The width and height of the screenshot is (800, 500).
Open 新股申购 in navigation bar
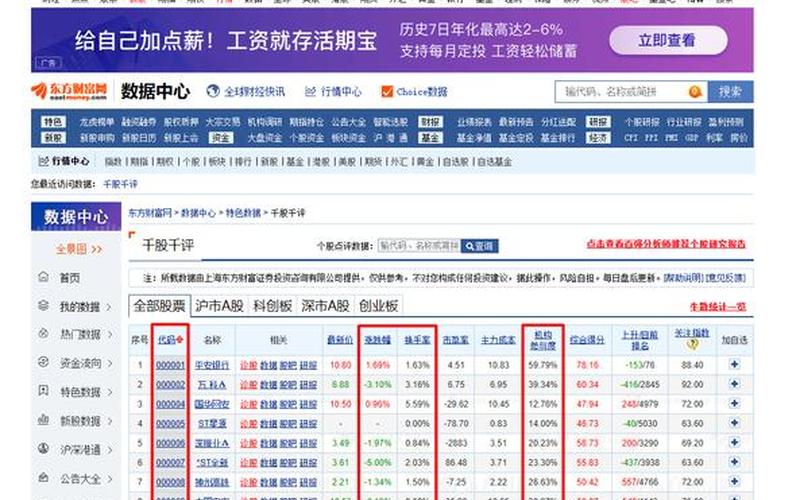pos(96,138)
